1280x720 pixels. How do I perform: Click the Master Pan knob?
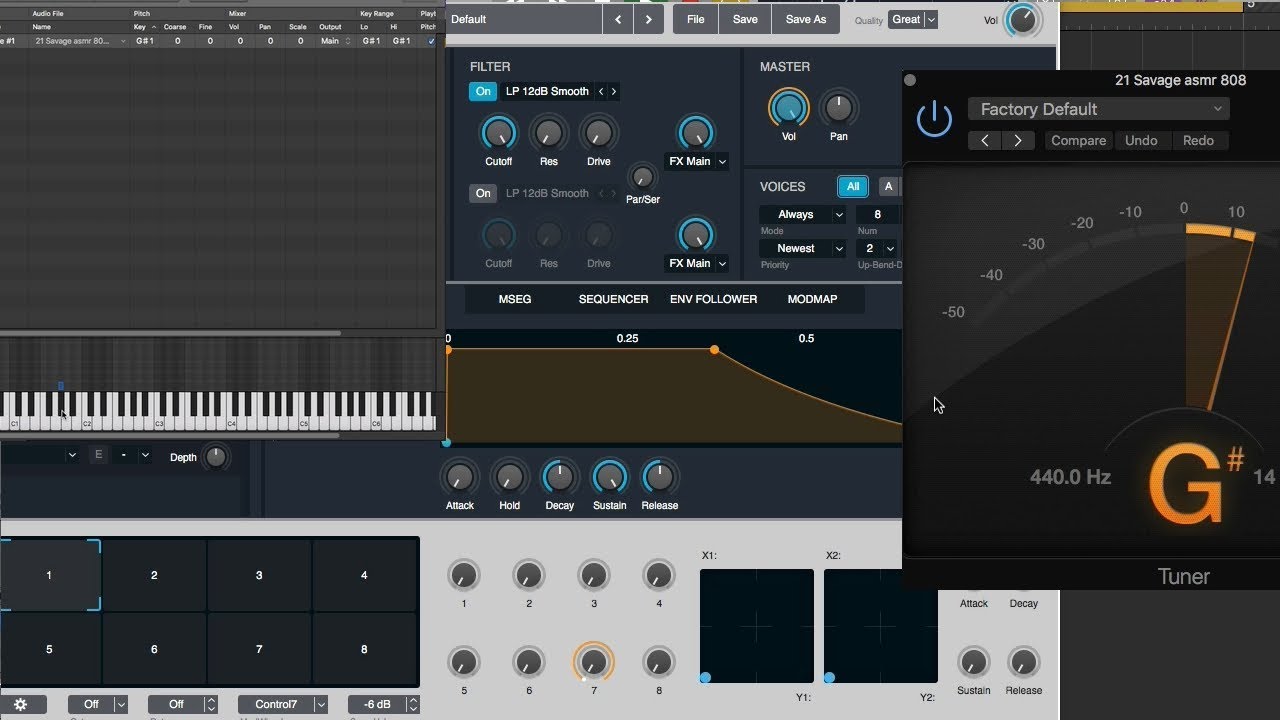(838, 108)
